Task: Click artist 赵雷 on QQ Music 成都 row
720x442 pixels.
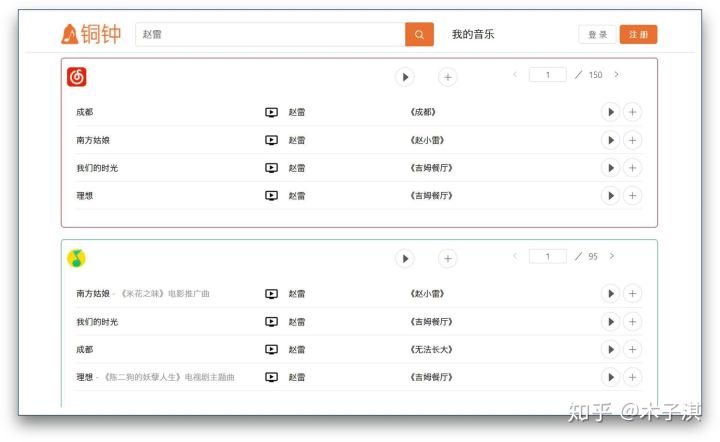Action: (297, 349)
